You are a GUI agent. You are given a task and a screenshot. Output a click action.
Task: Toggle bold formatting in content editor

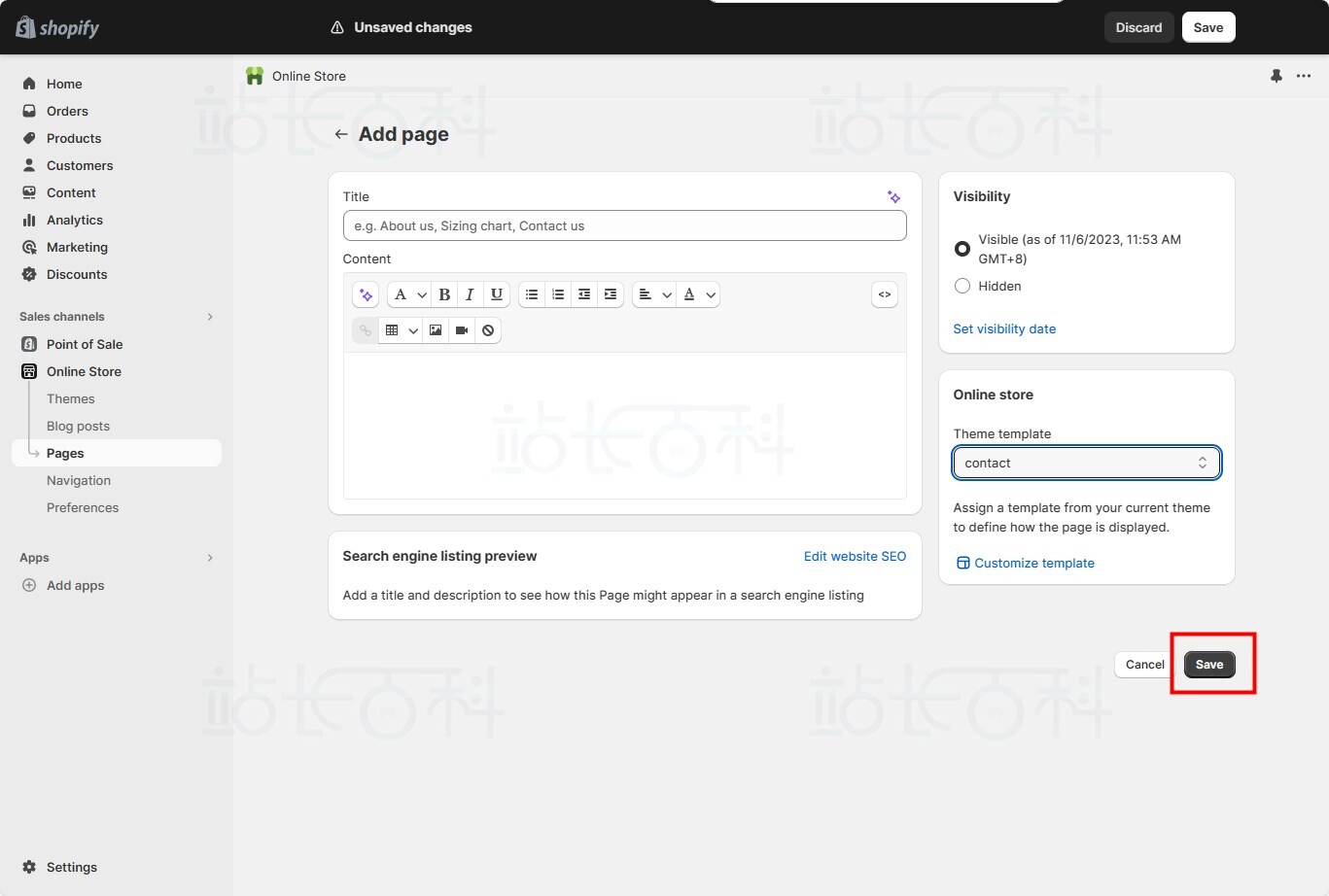point(444,294)
